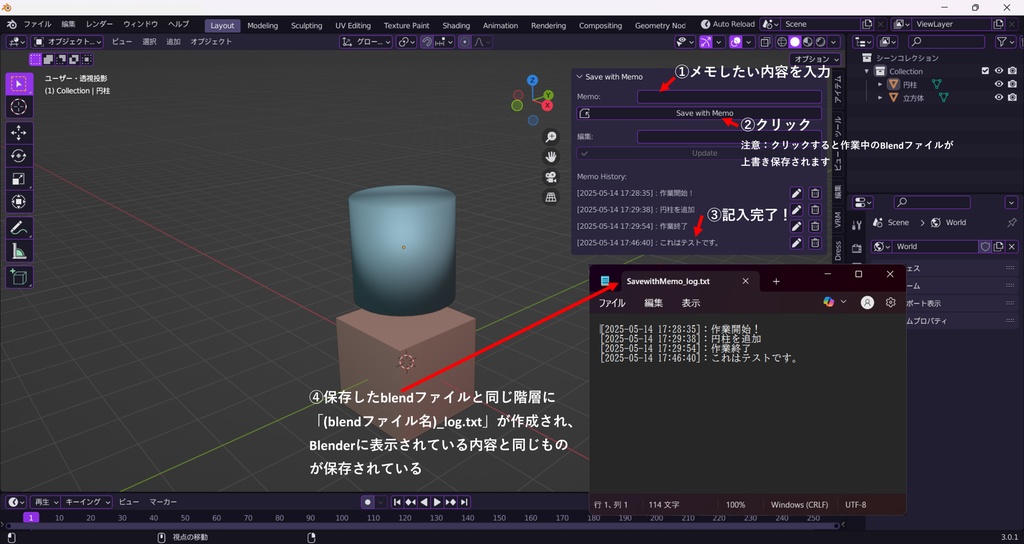Choose the Add Cube tool

19,277
